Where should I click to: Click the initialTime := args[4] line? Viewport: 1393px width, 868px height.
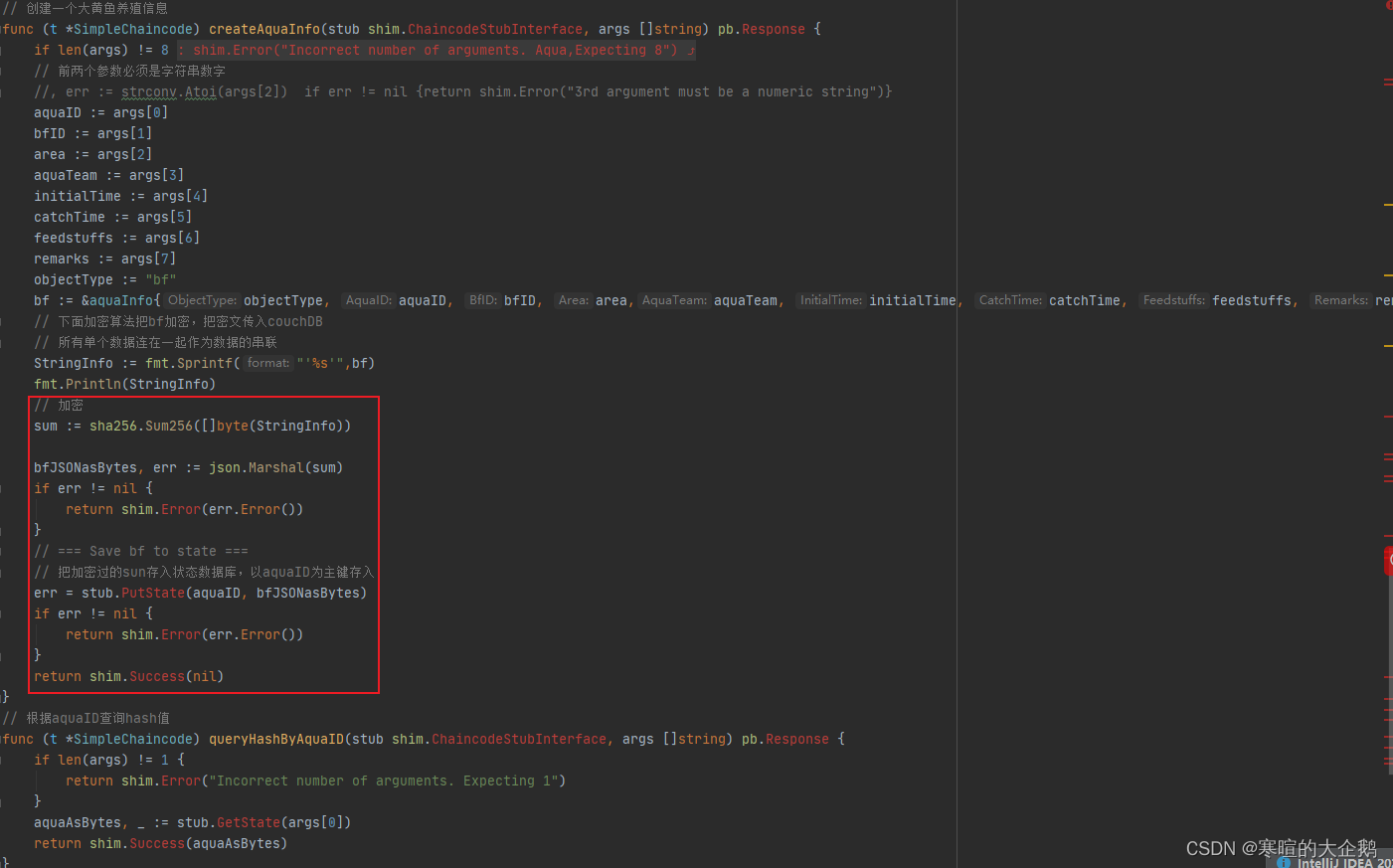pyautogui.click(x=120, y=196)
